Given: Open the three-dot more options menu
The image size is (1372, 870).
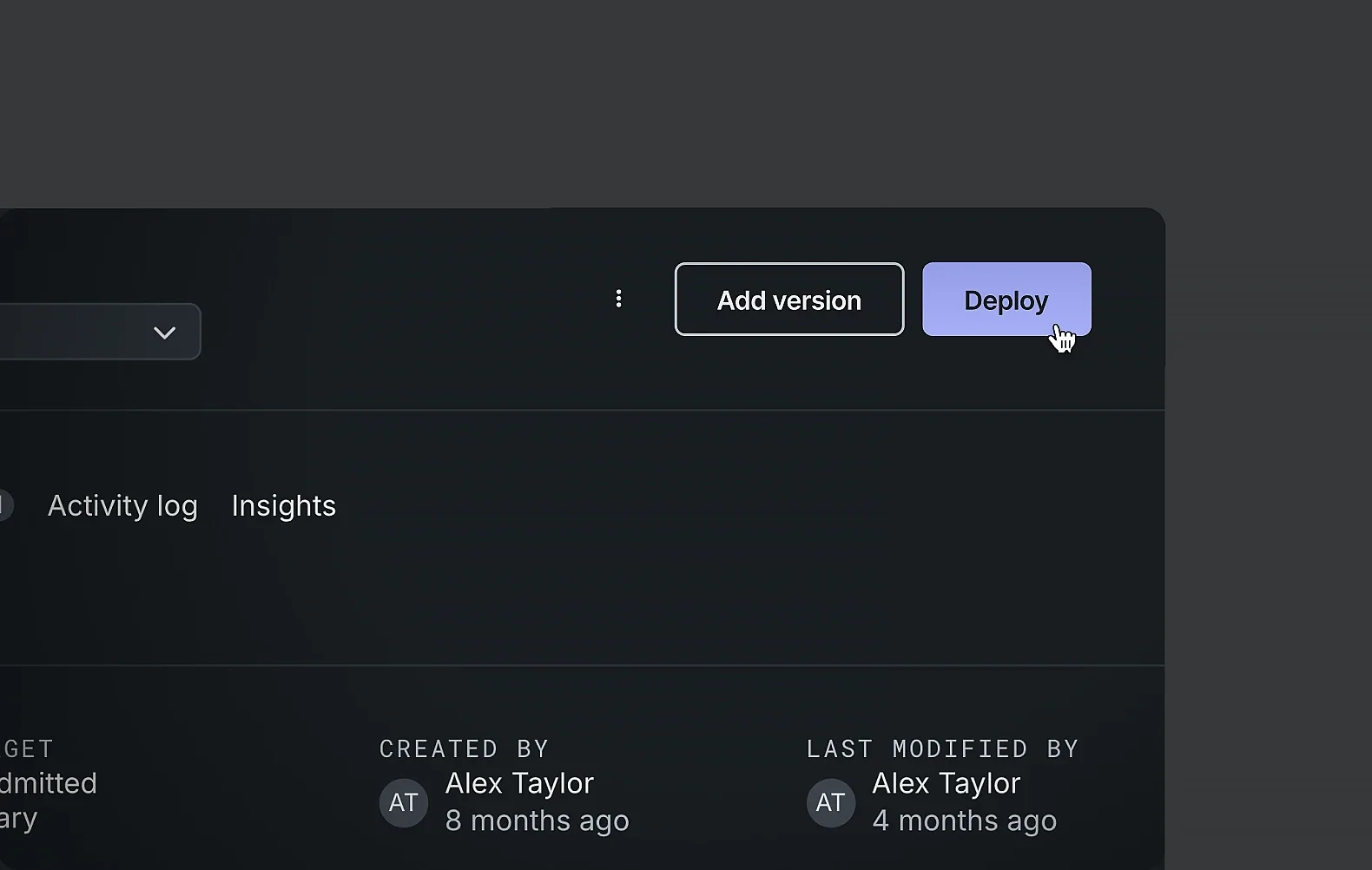Looking at the screenshot, I should pyautogui.click(x=618, y=299).
